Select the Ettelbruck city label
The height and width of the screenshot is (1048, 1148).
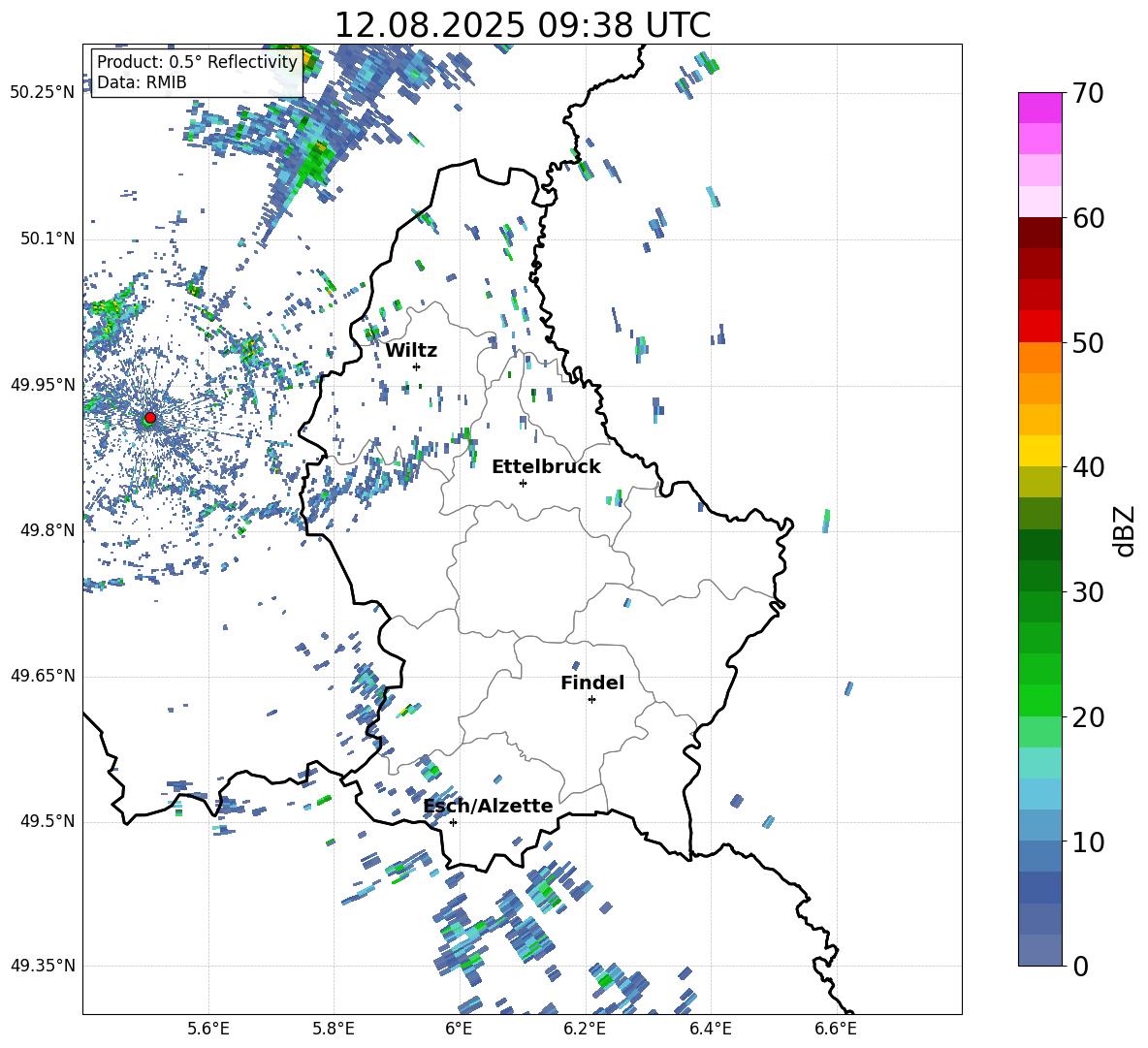(546, 467)
